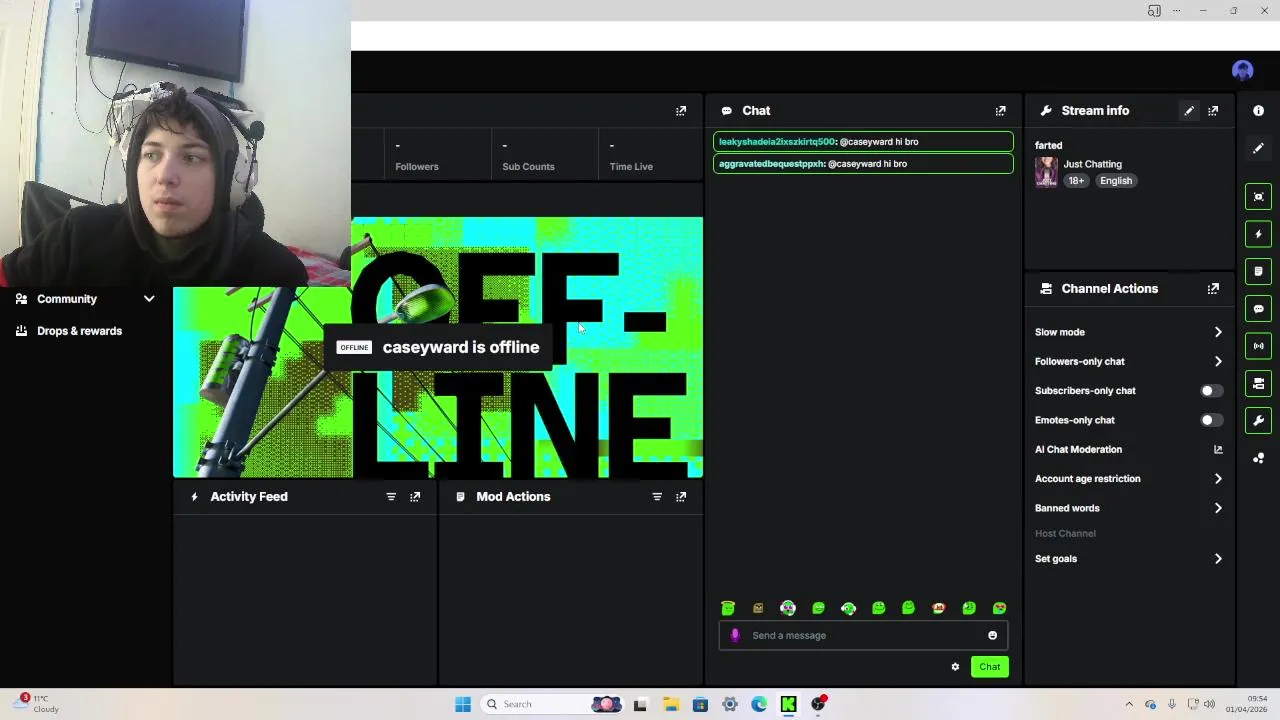Toggle Subscribers-only chat switch
This screenshot has width=1280, height=720.
tap(1210, 391)
